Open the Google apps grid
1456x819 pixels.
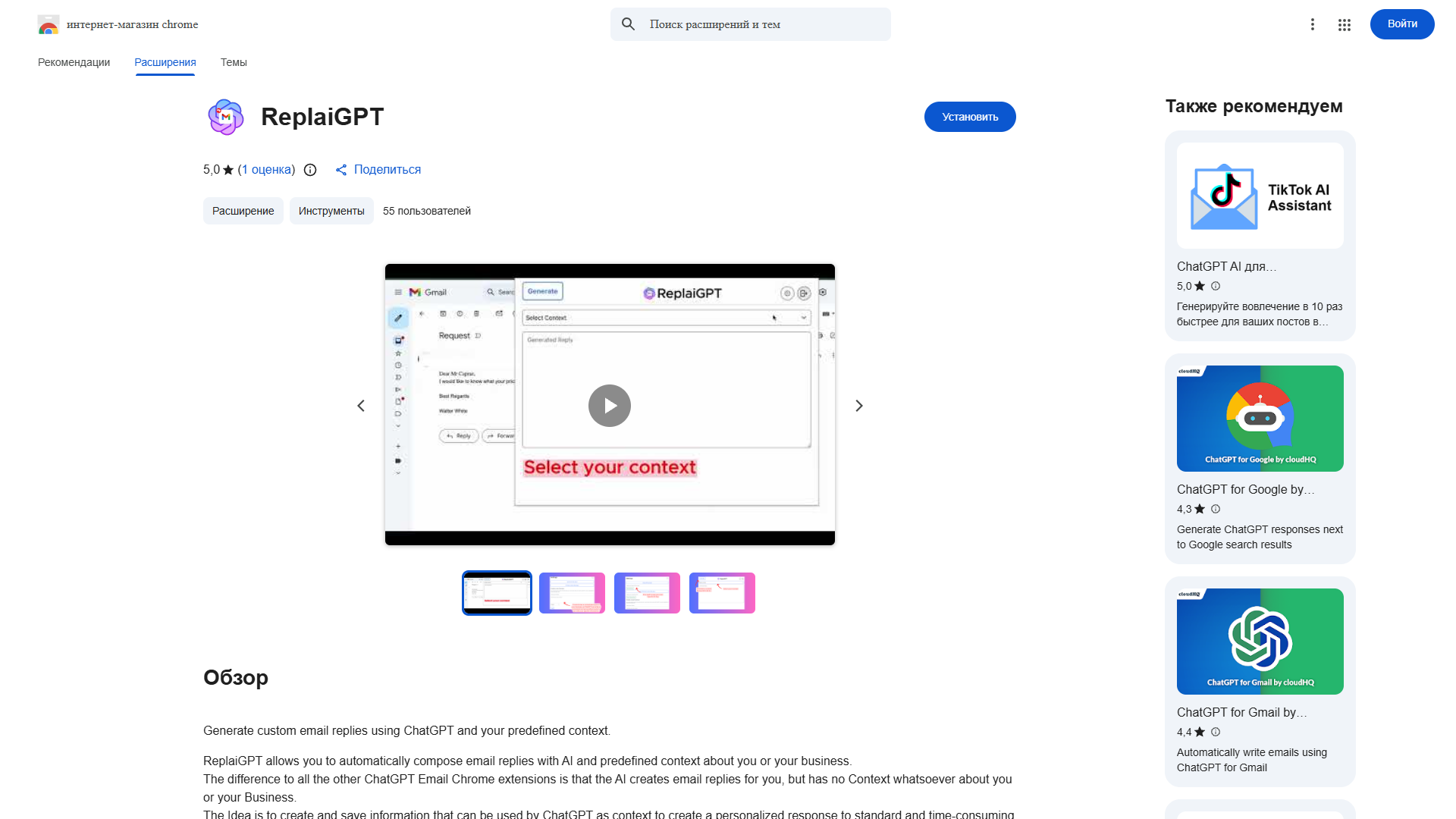pyautogui.click(x=1345, y=25)
